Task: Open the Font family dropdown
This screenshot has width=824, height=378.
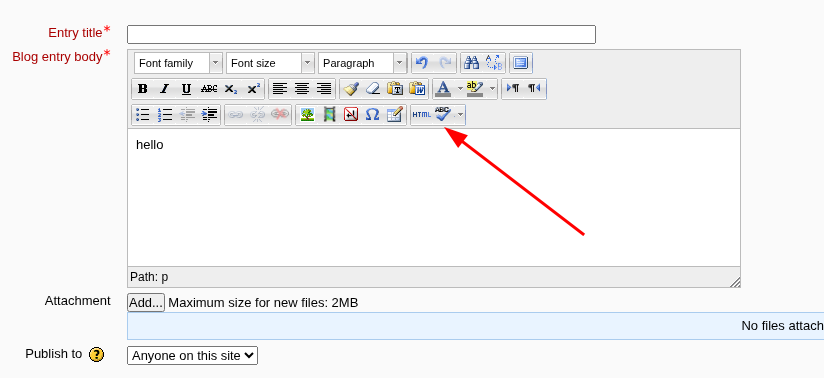Action: click(x=178, y=63)
